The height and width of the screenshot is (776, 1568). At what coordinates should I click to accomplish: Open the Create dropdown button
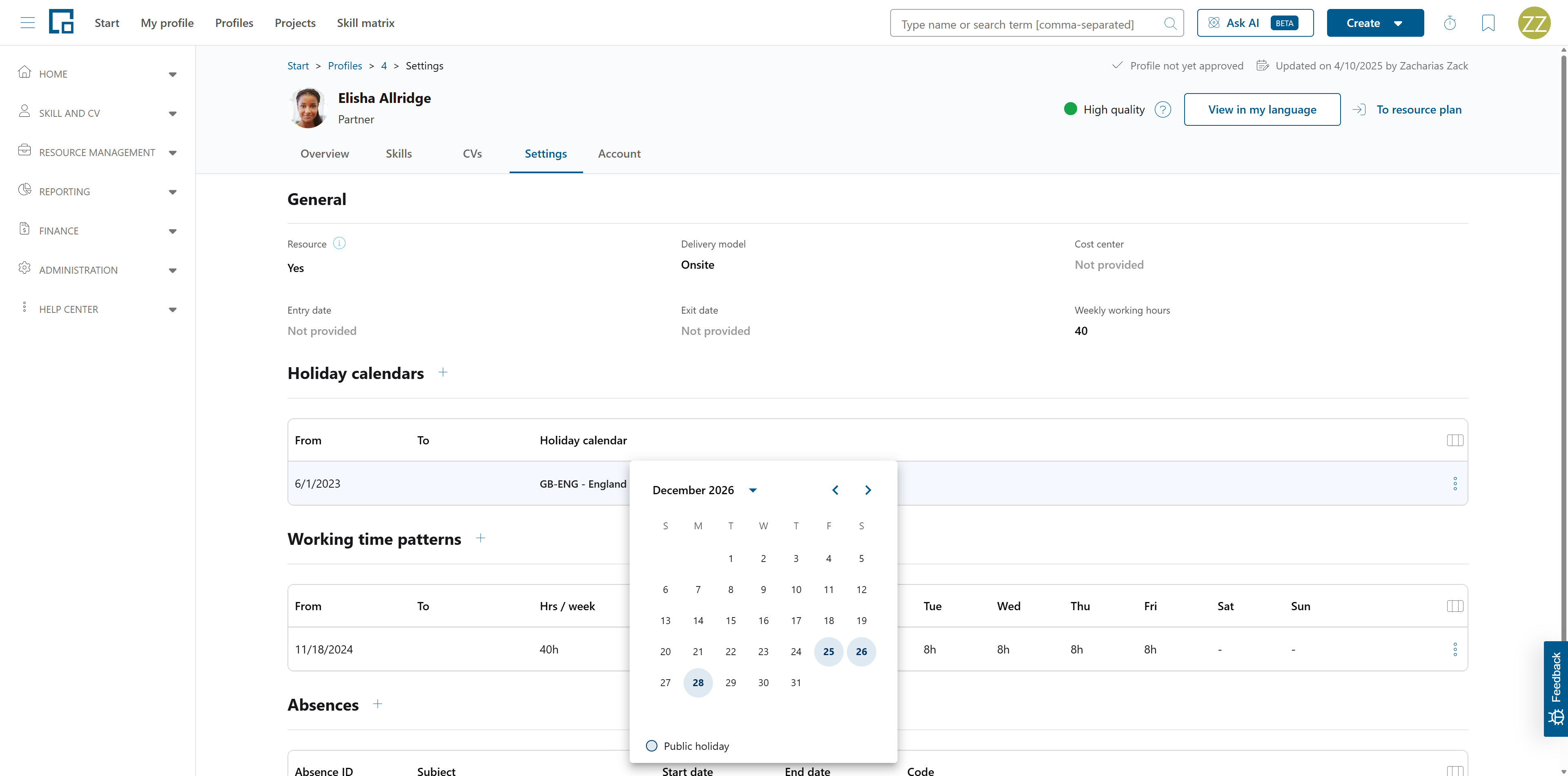1375,23
